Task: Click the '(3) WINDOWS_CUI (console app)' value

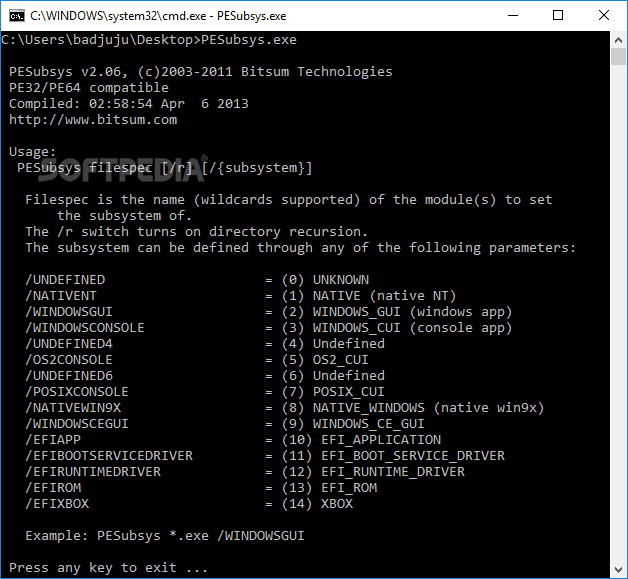Action: (397, 328)
